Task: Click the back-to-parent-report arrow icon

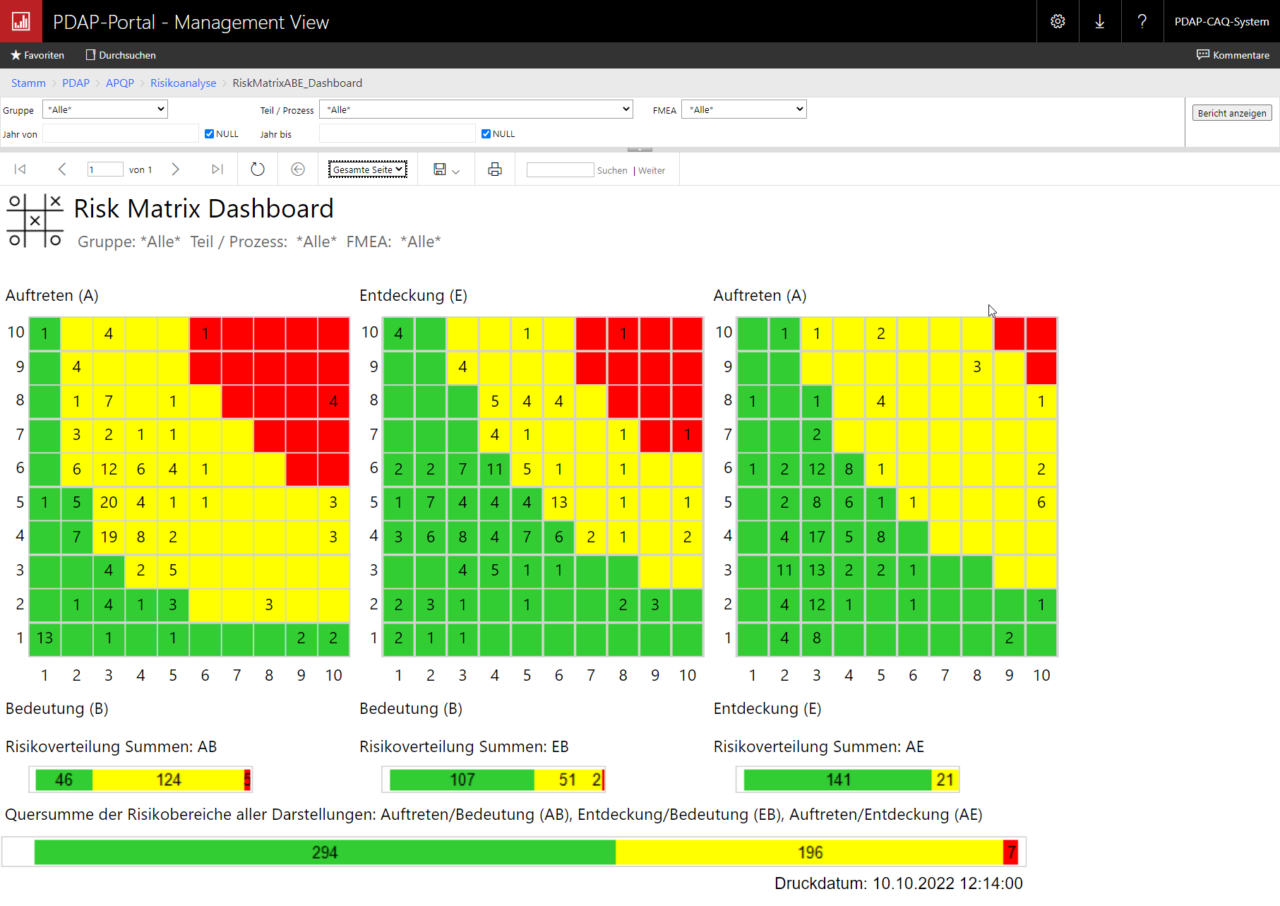Action: tap(297, 170)
